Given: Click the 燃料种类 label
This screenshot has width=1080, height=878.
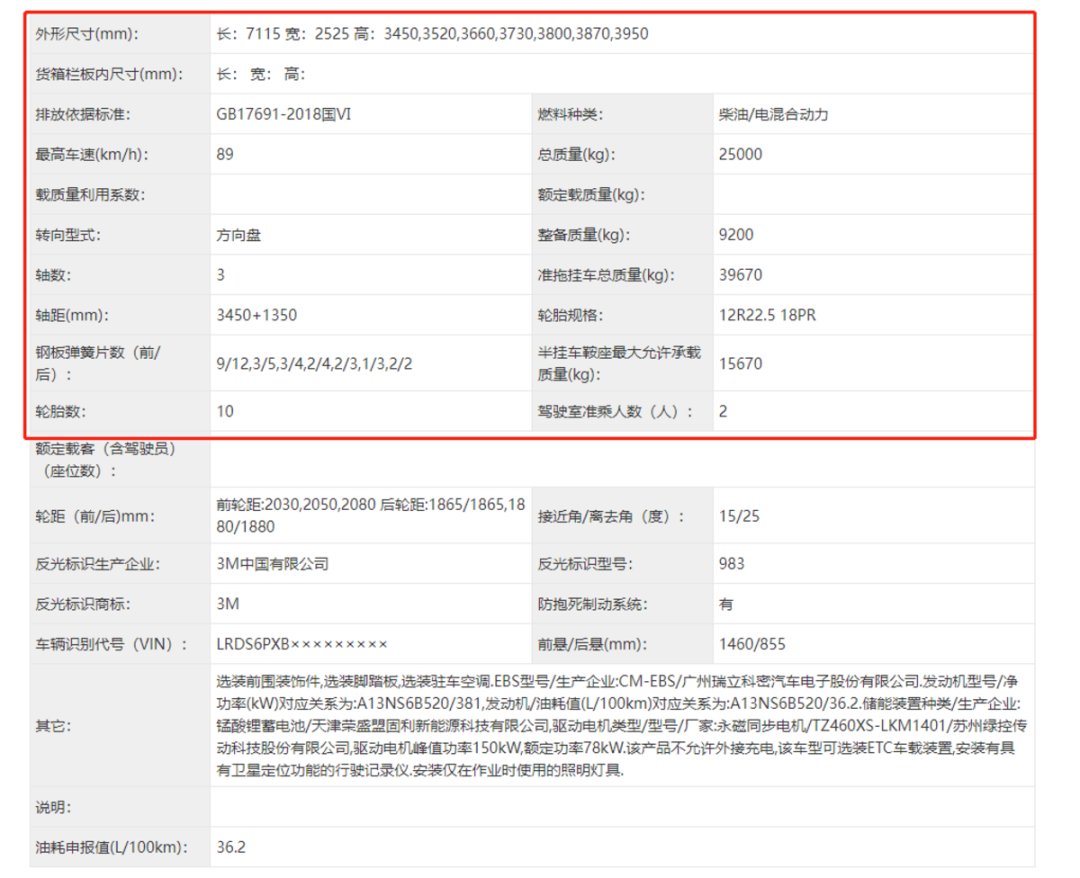Looking at the screenshot, I should (x=570, y=114).
